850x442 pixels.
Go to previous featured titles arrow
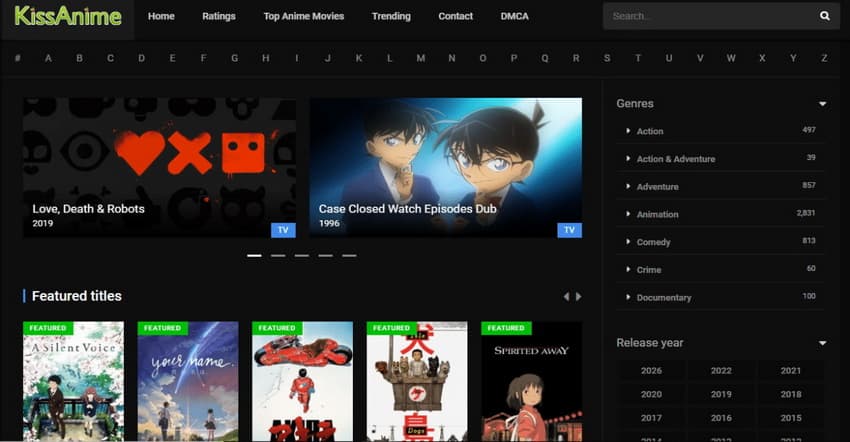[566, 297]
